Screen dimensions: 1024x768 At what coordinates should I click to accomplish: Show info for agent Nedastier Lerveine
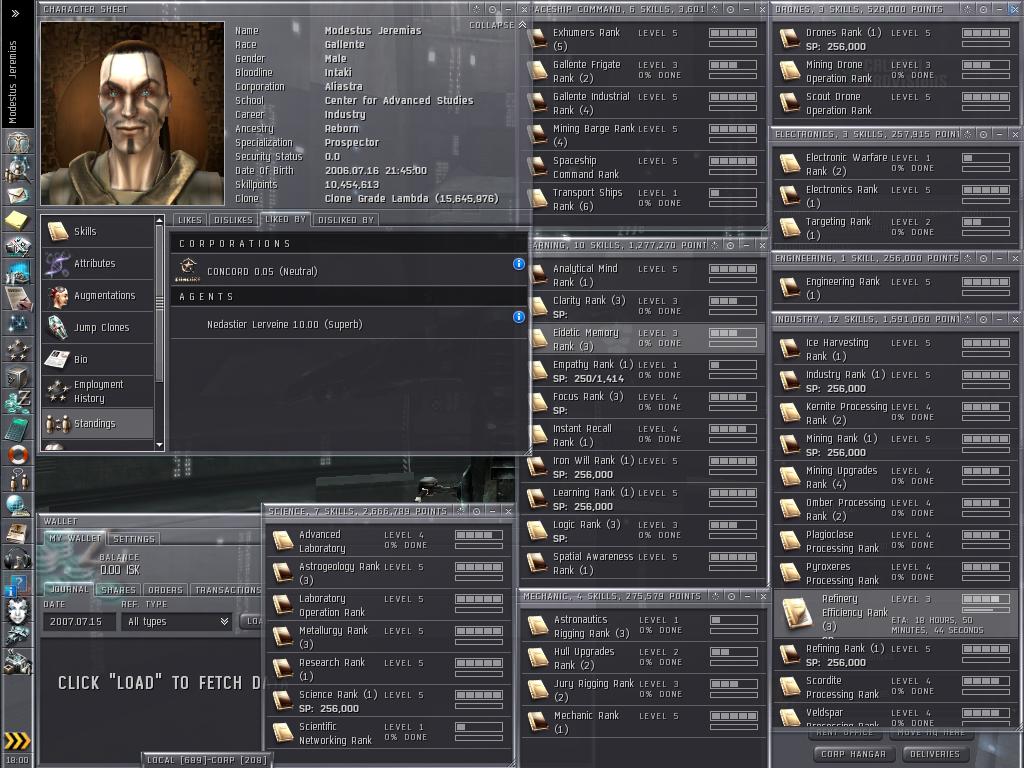click(519, 317)
